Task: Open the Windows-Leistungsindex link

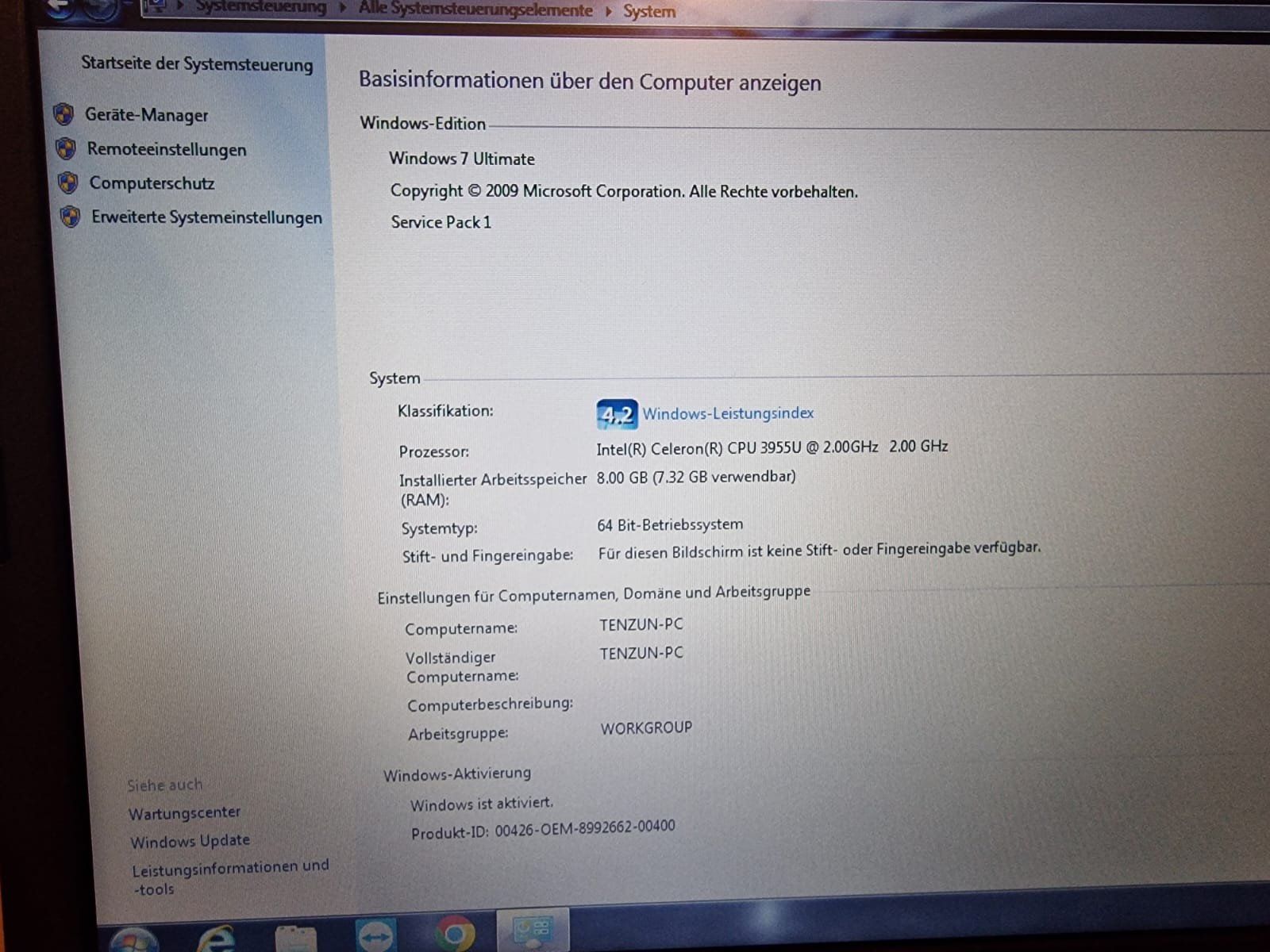Action: coord(728,413)
